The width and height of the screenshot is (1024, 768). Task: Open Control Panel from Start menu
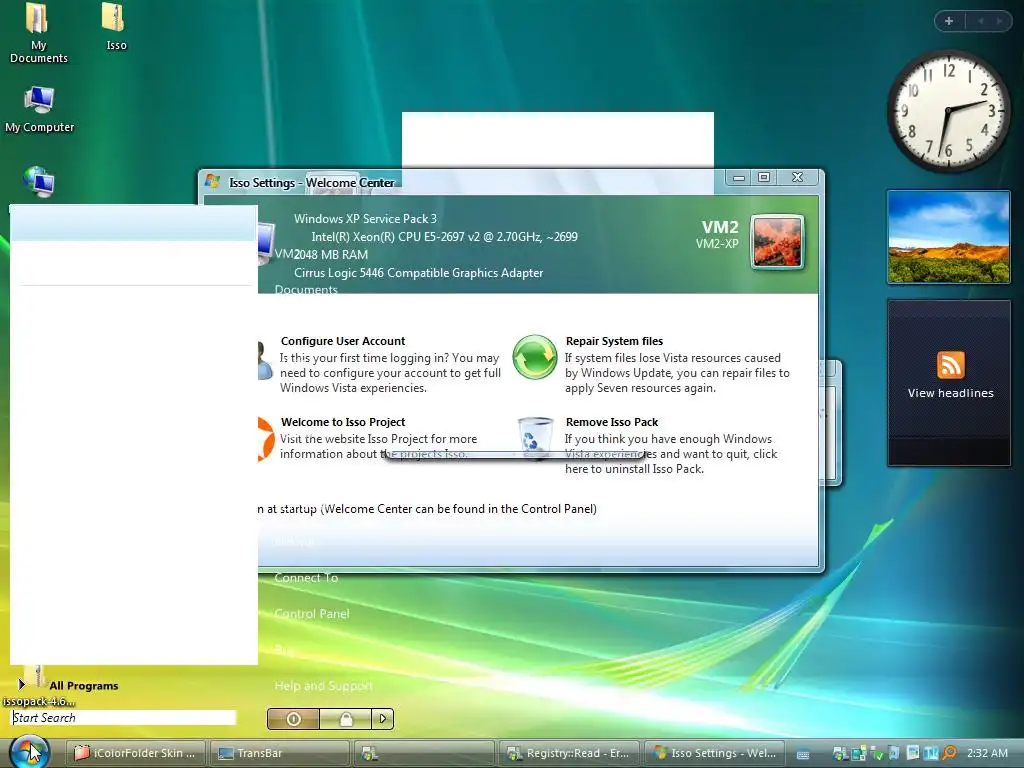[x=312, y=614]
